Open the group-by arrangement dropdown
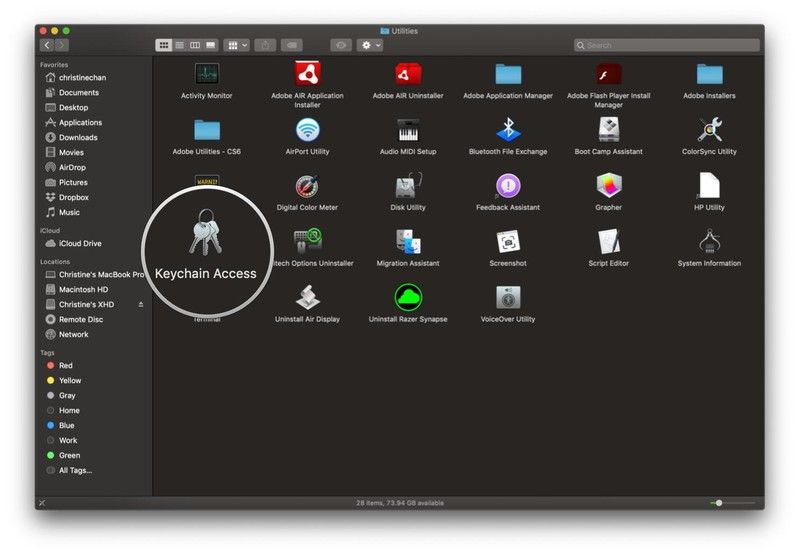Viewport: 800px width, 555px height. [237, 45]
